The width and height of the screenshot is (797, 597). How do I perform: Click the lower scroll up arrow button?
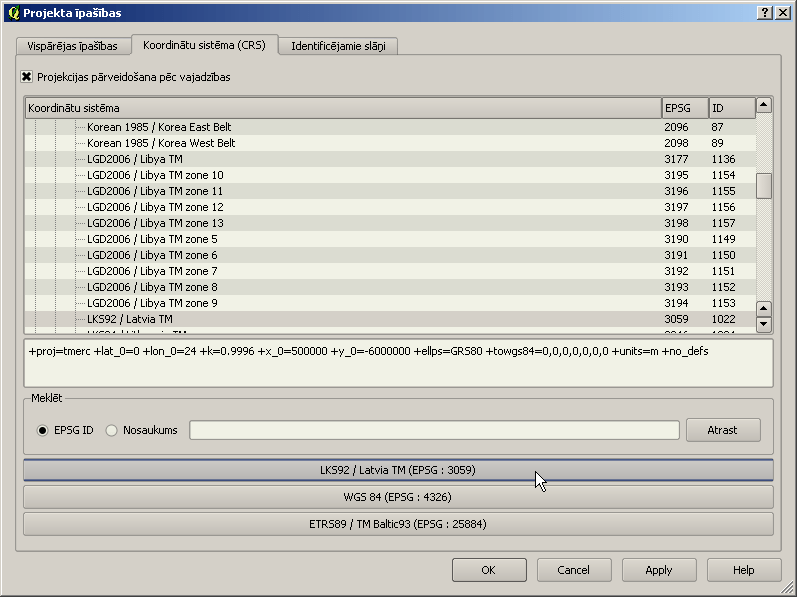[x=764, y=308]
